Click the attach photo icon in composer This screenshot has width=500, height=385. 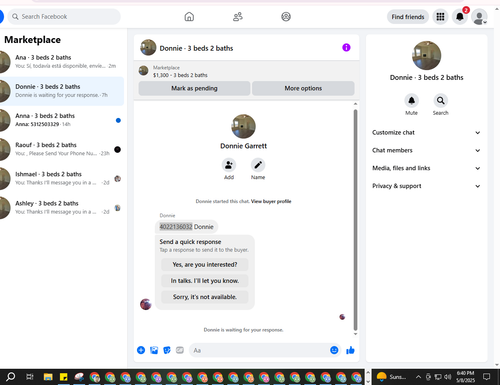[154, 350]
